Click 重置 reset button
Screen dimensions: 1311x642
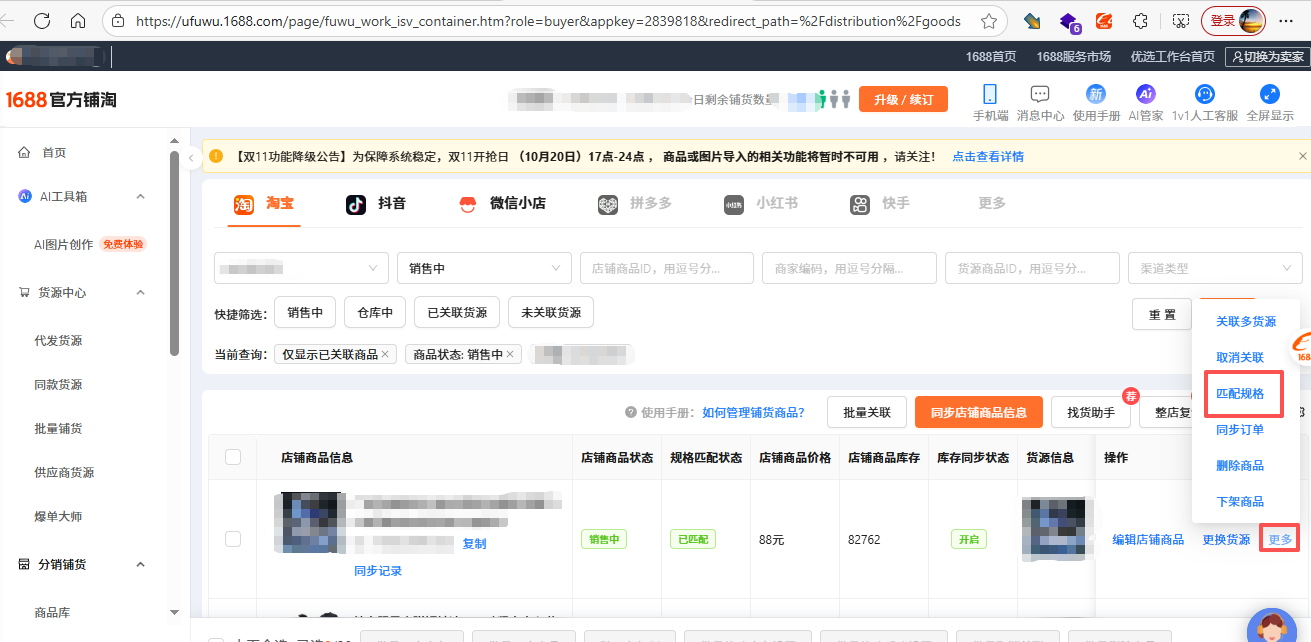point(1162,314)
